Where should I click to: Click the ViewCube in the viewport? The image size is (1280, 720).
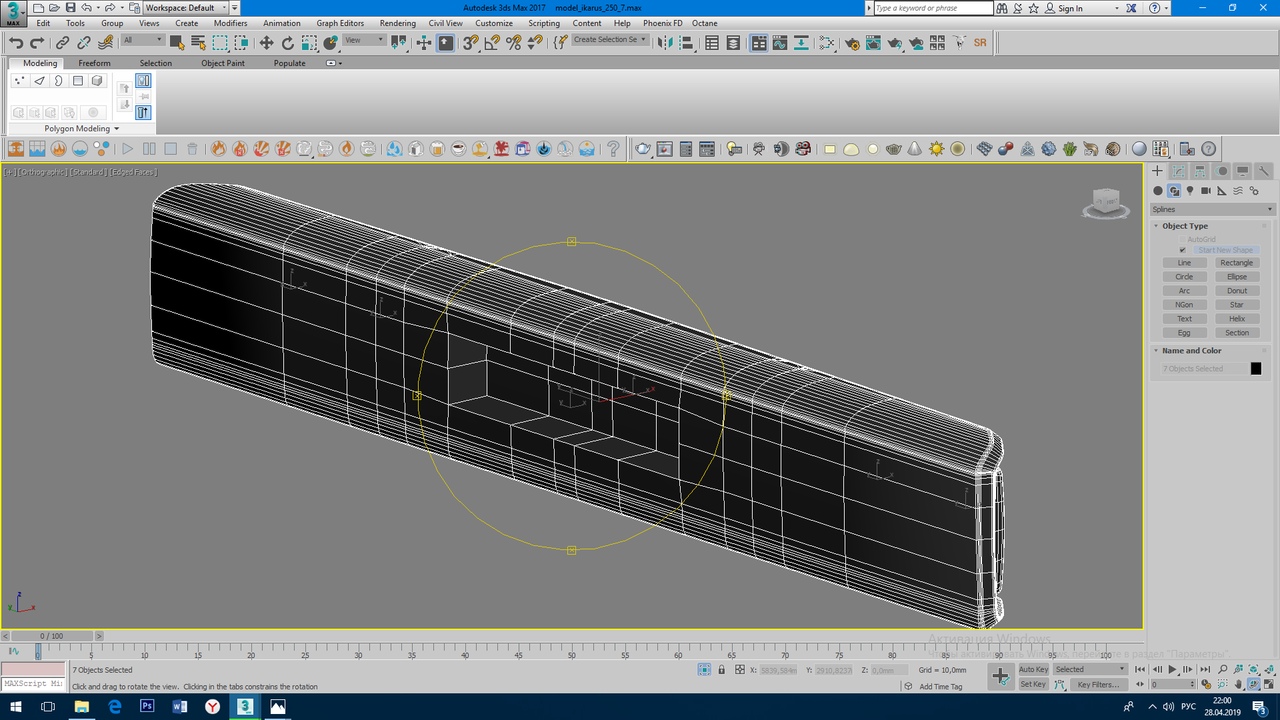[x=1105, y=203]
